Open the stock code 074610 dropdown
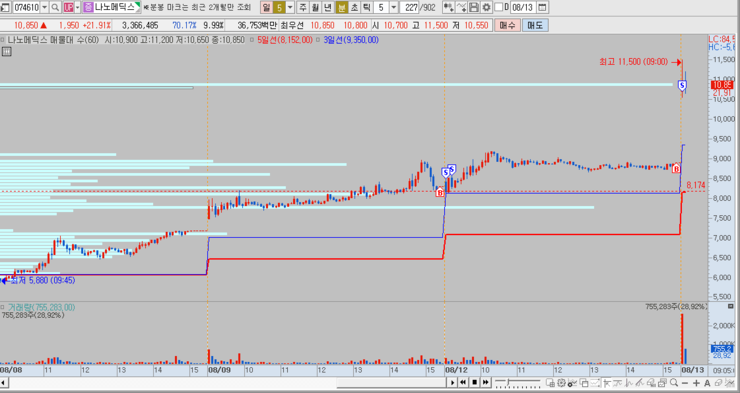The width and height of the screenshot is (740, 393). point(45,7)
